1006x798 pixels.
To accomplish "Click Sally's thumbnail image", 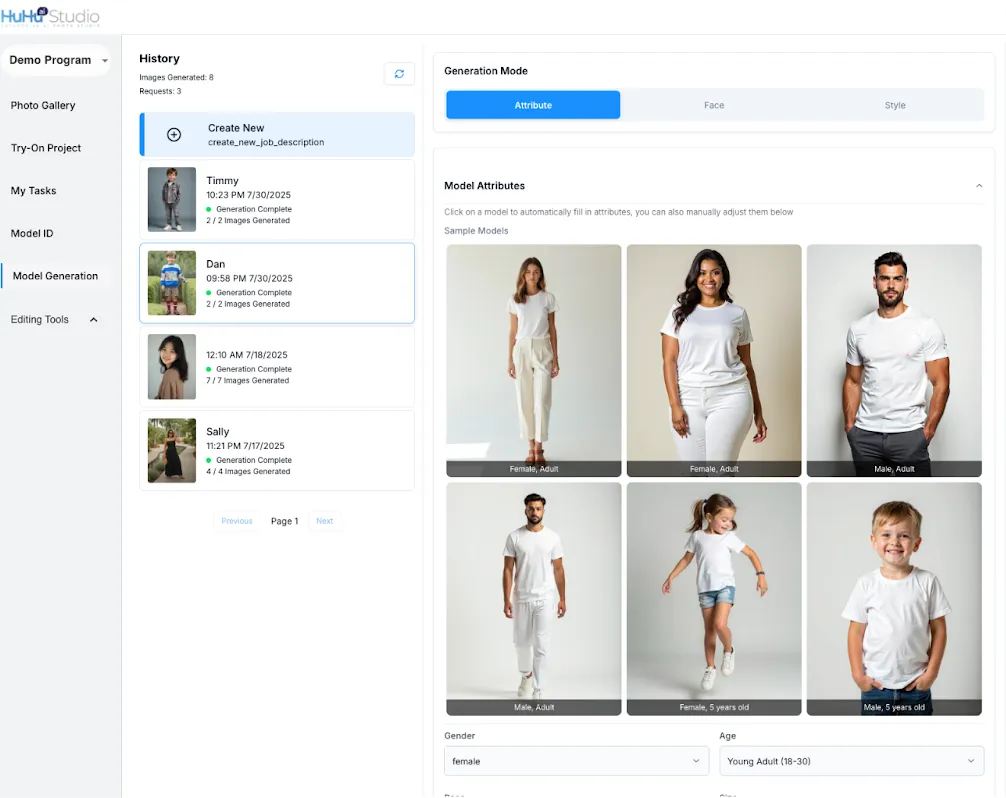I will (x=172, y=450).
